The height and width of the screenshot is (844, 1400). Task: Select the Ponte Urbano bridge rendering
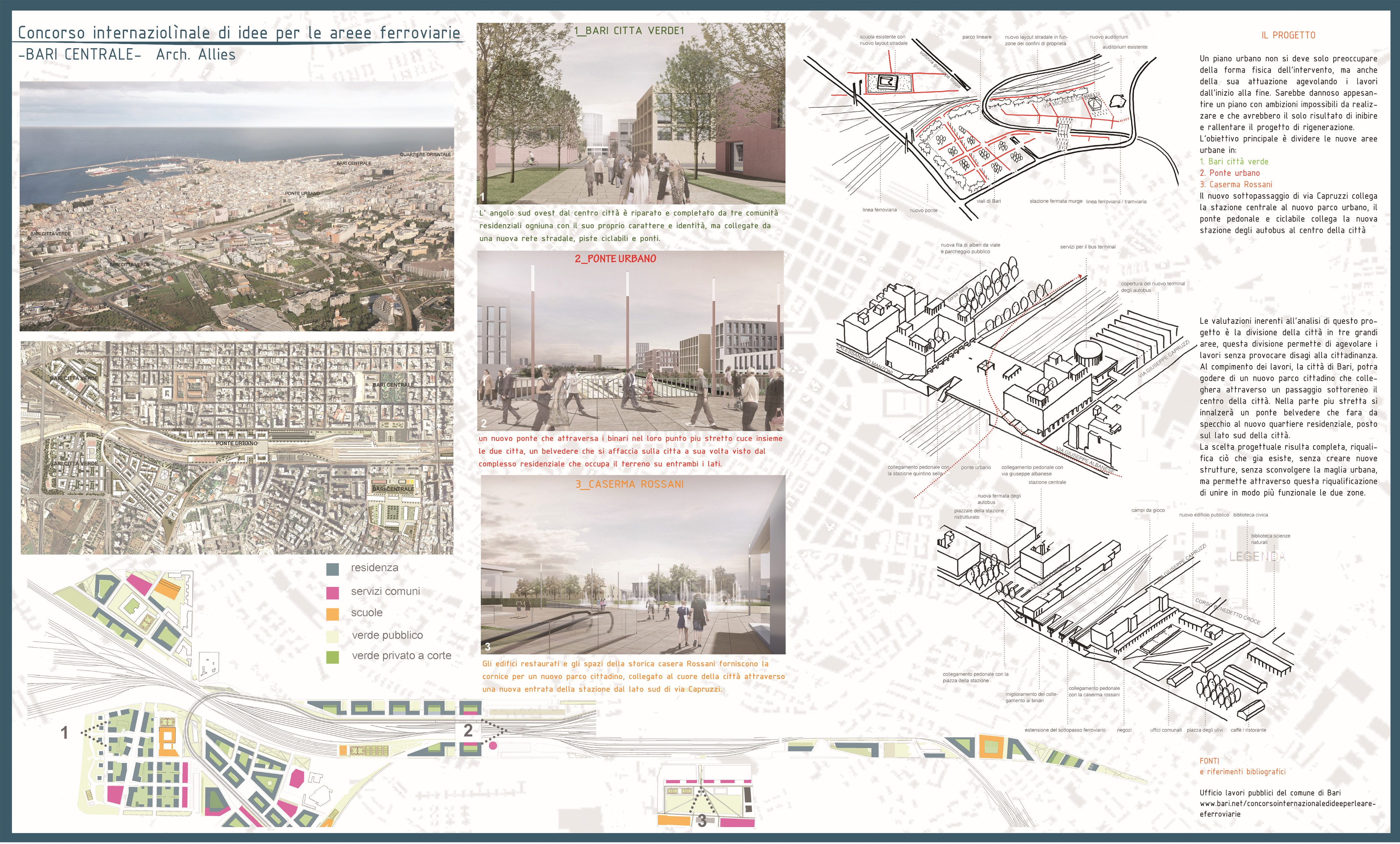[630, 341]
